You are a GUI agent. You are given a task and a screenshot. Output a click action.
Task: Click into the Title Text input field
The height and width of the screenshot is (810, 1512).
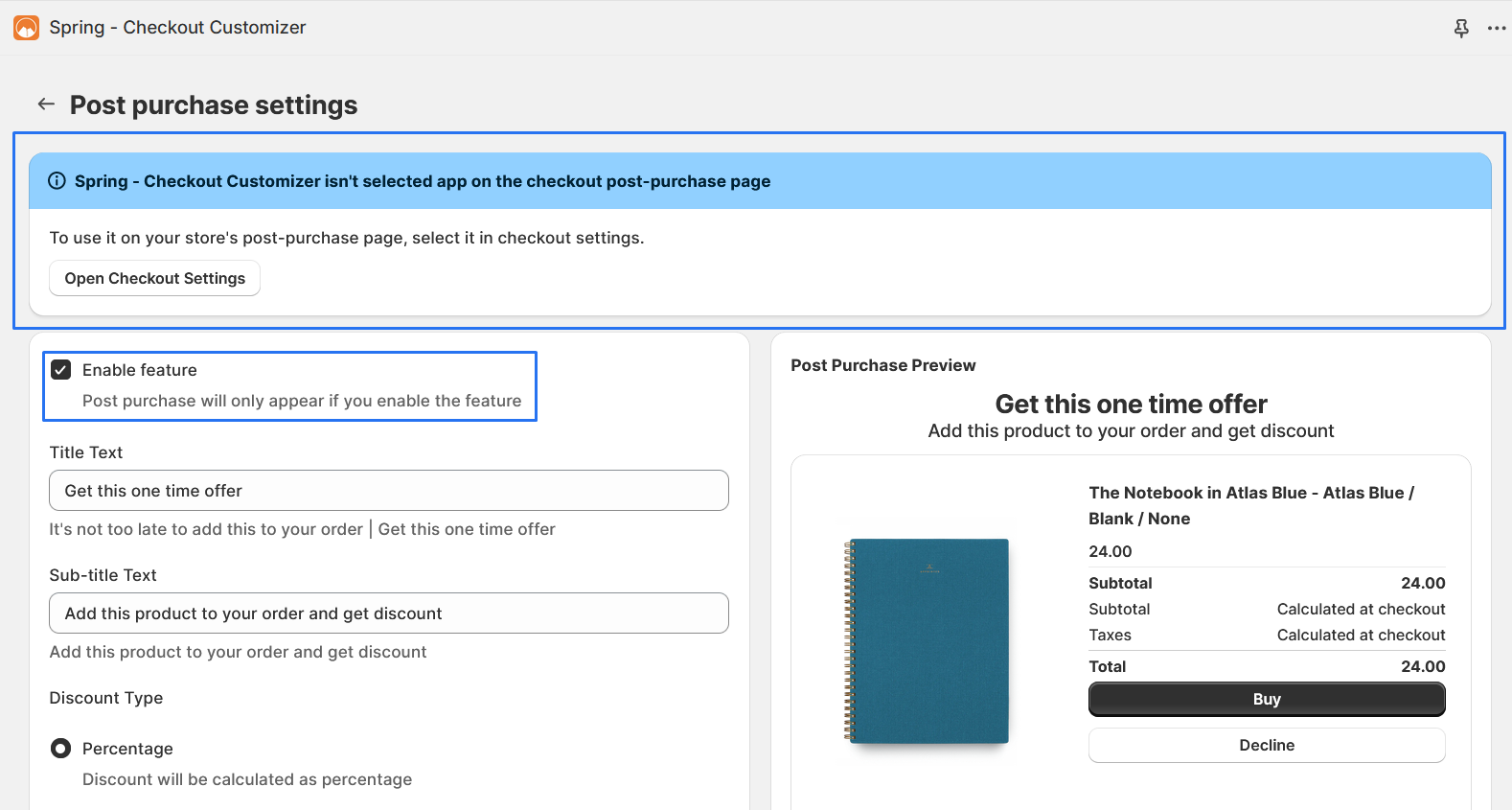389,491
